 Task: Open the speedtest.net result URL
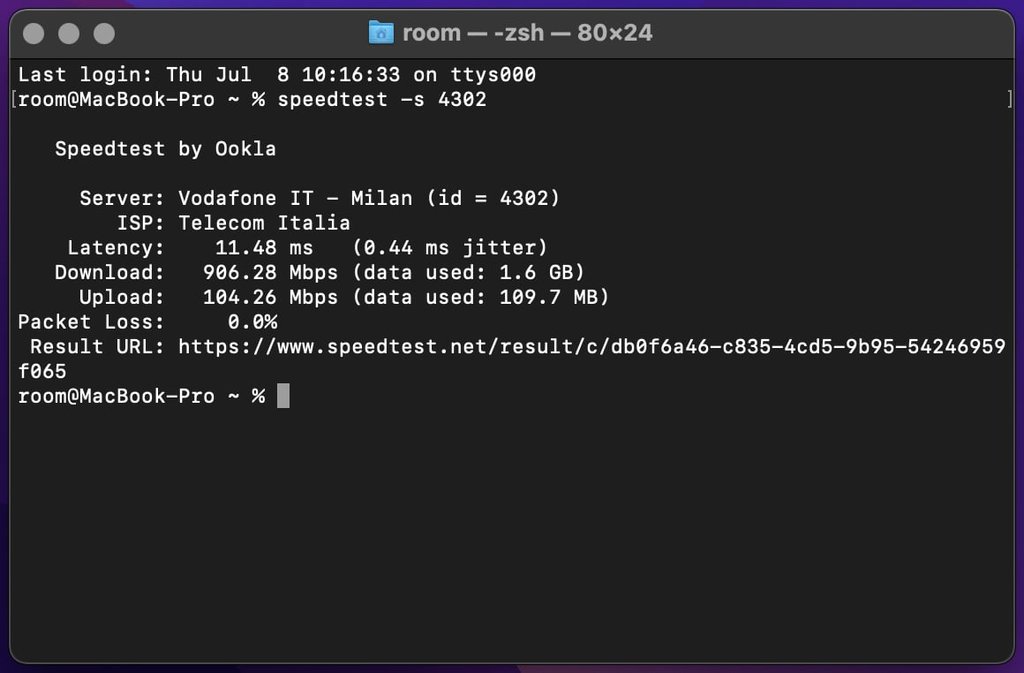click(x=591, y=347)
